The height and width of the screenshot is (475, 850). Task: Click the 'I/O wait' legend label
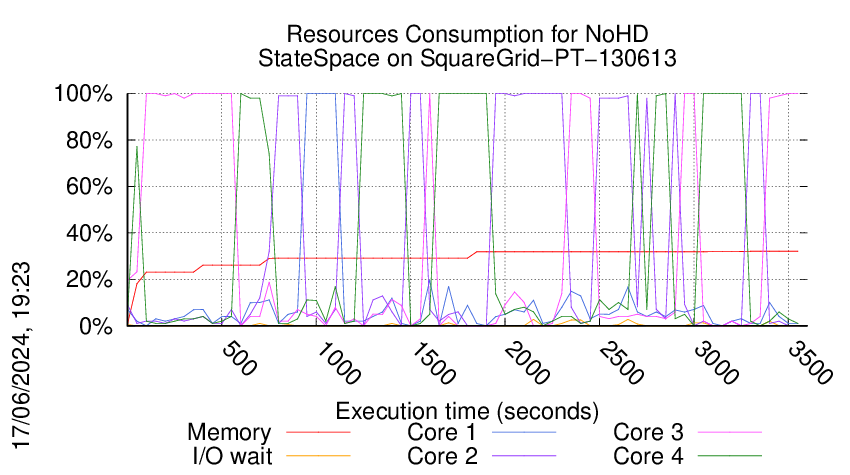click(232, 456)
